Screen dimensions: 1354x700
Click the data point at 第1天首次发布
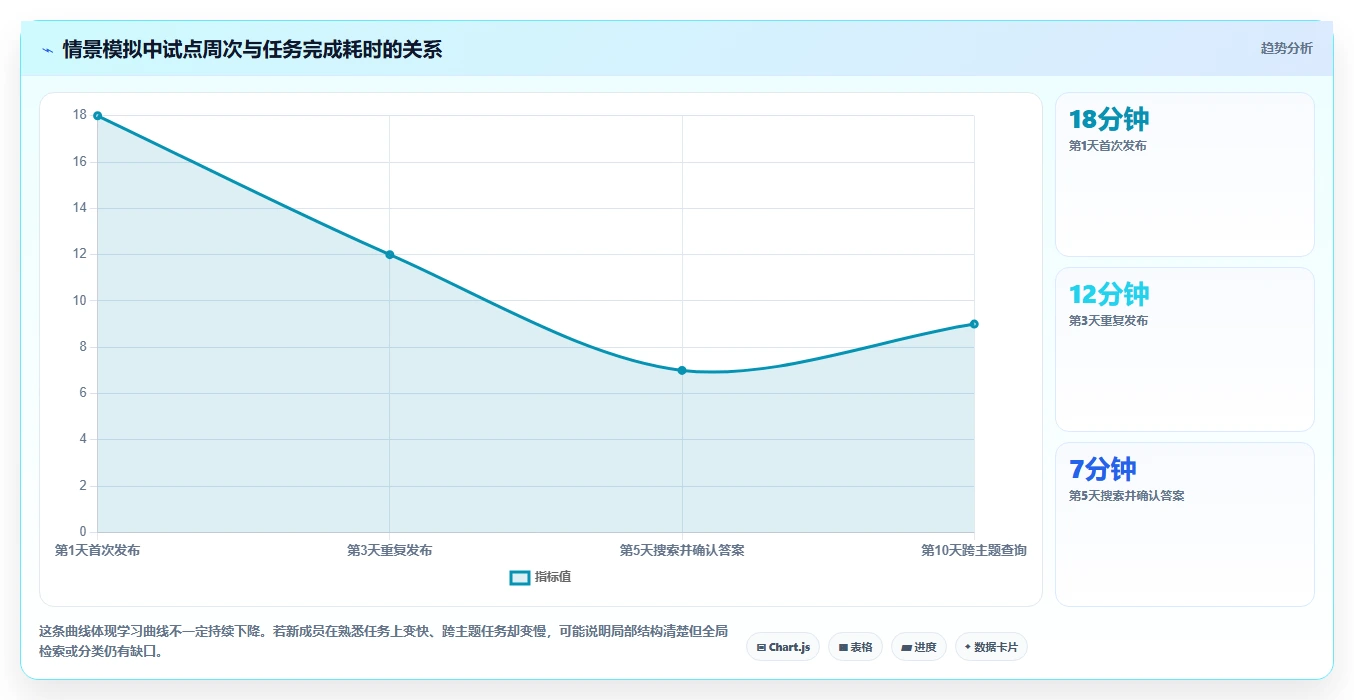pos(97,116)
